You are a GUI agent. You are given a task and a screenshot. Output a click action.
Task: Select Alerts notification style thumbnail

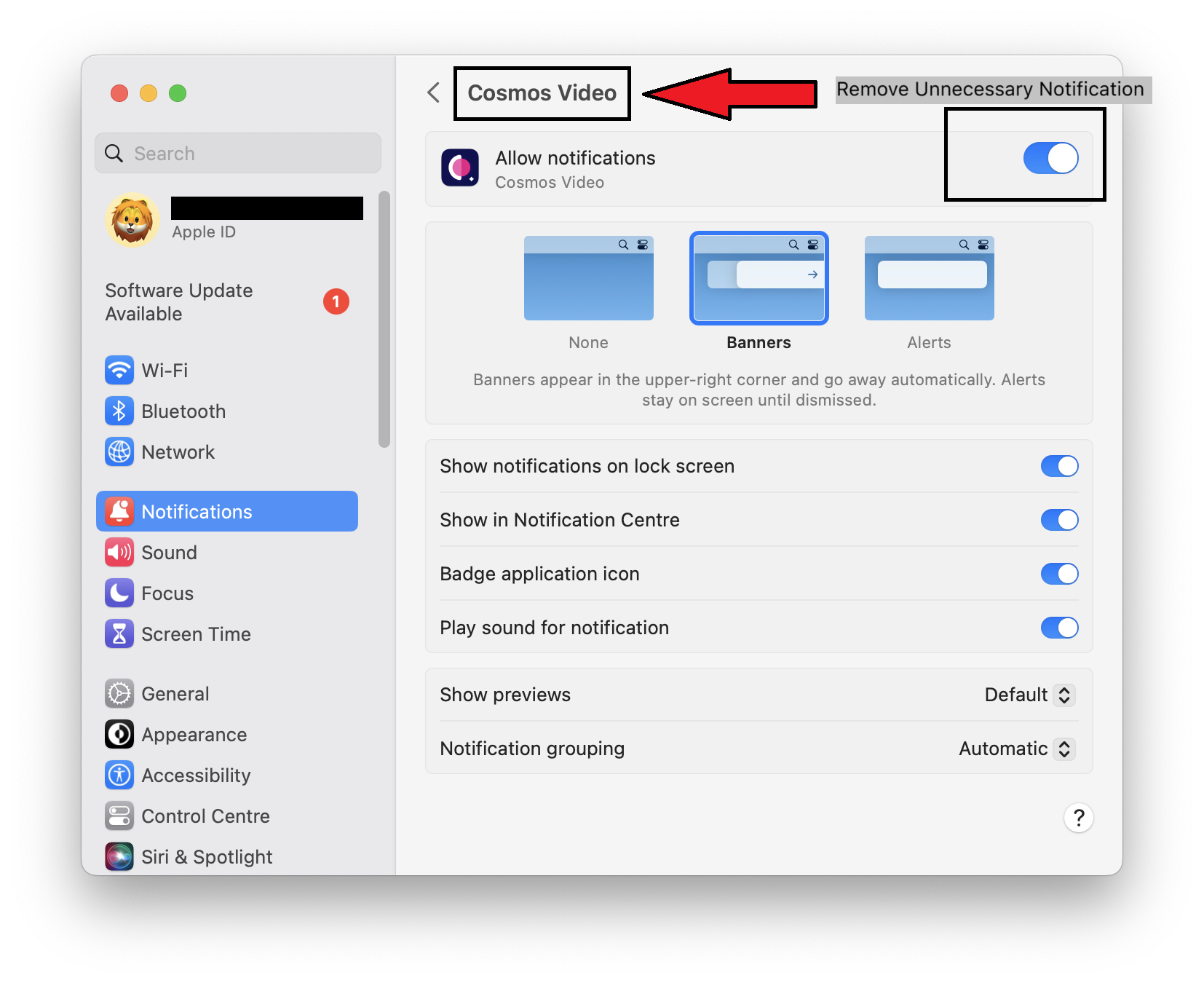pos(930,278)
